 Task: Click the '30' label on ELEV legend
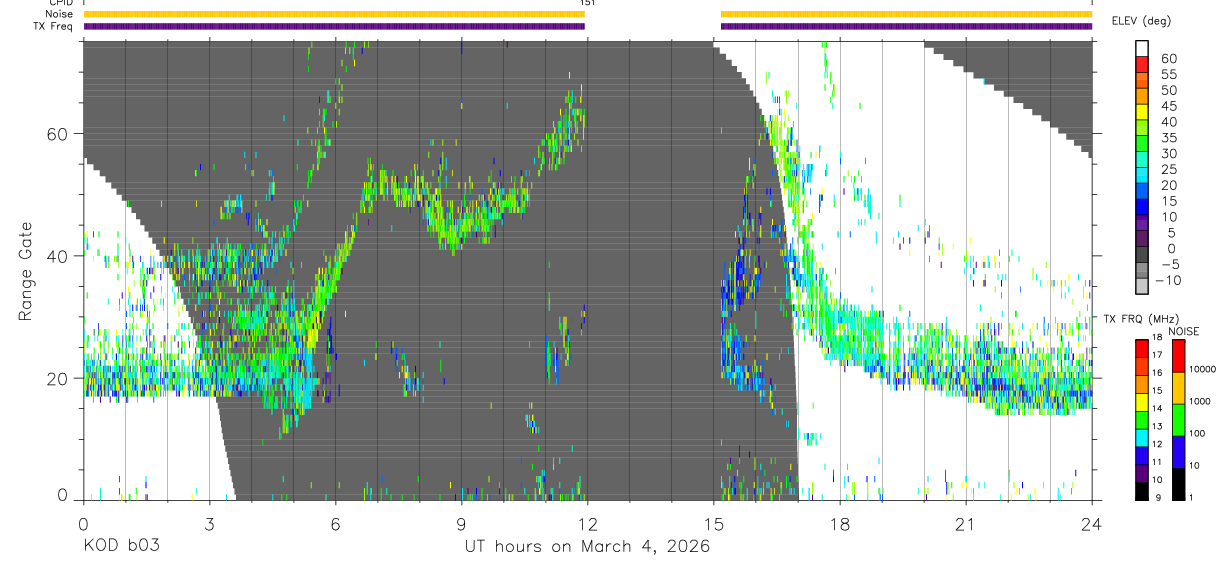coord(1168,154)
